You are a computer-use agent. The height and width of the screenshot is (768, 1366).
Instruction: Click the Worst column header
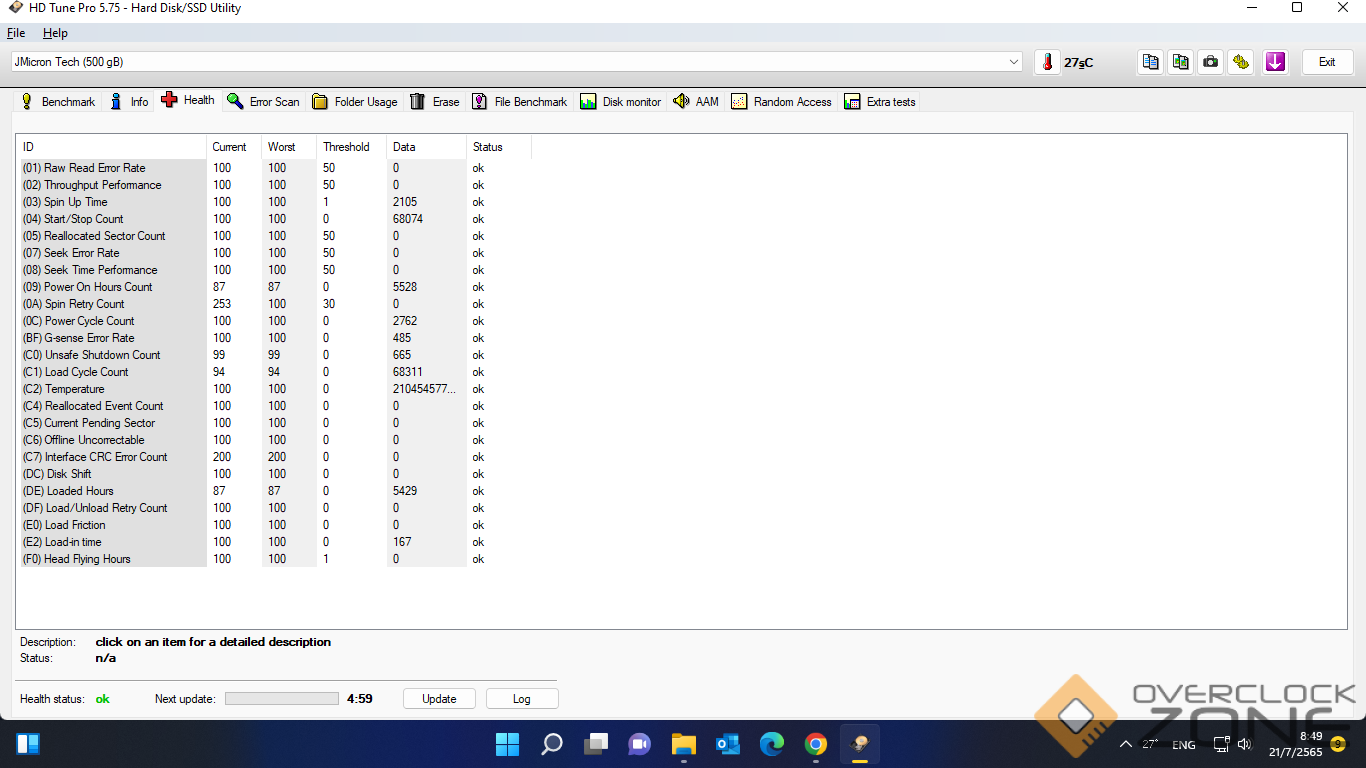point(289,147)
